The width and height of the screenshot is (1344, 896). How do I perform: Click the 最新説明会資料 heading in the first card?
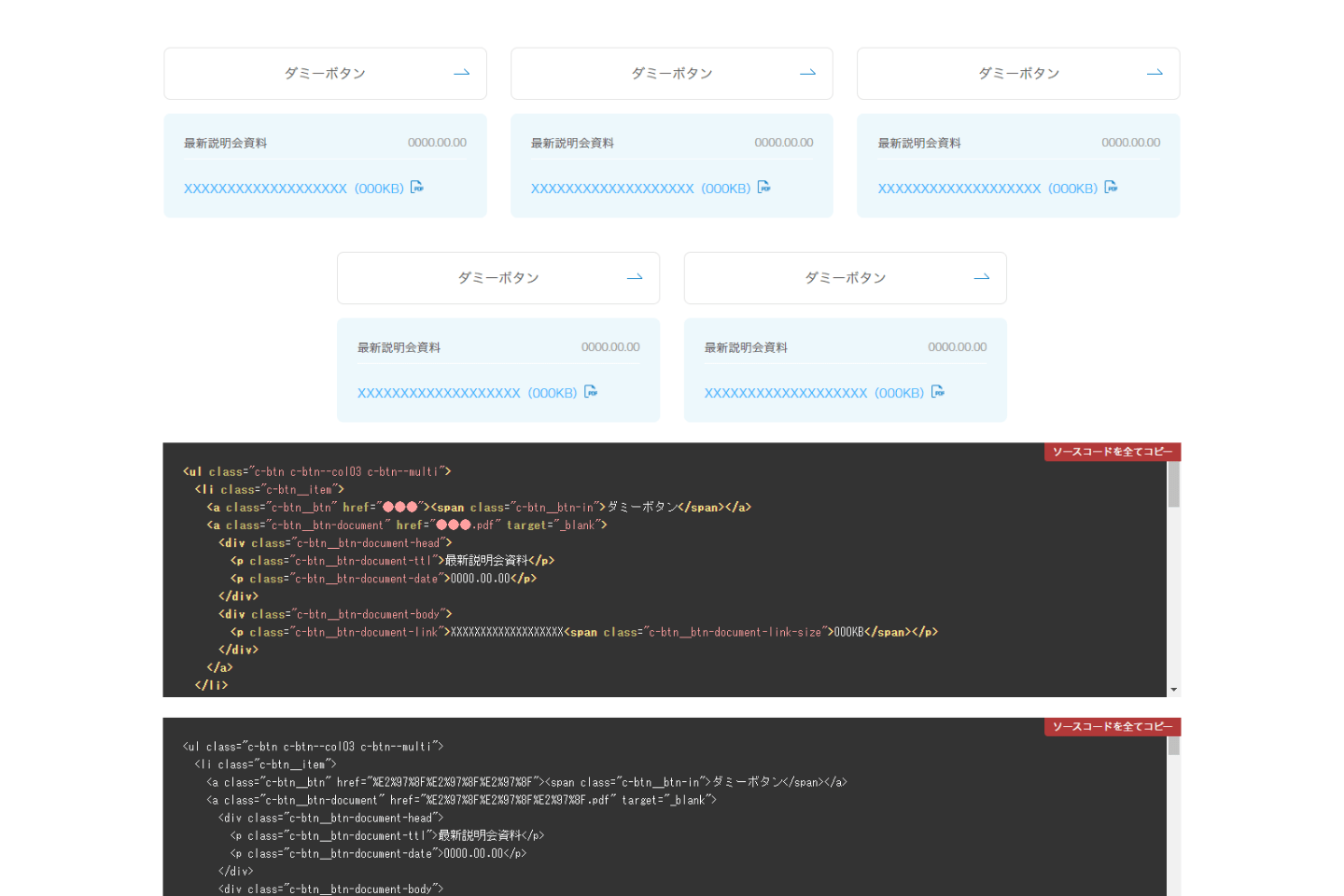tap(225, 142)
